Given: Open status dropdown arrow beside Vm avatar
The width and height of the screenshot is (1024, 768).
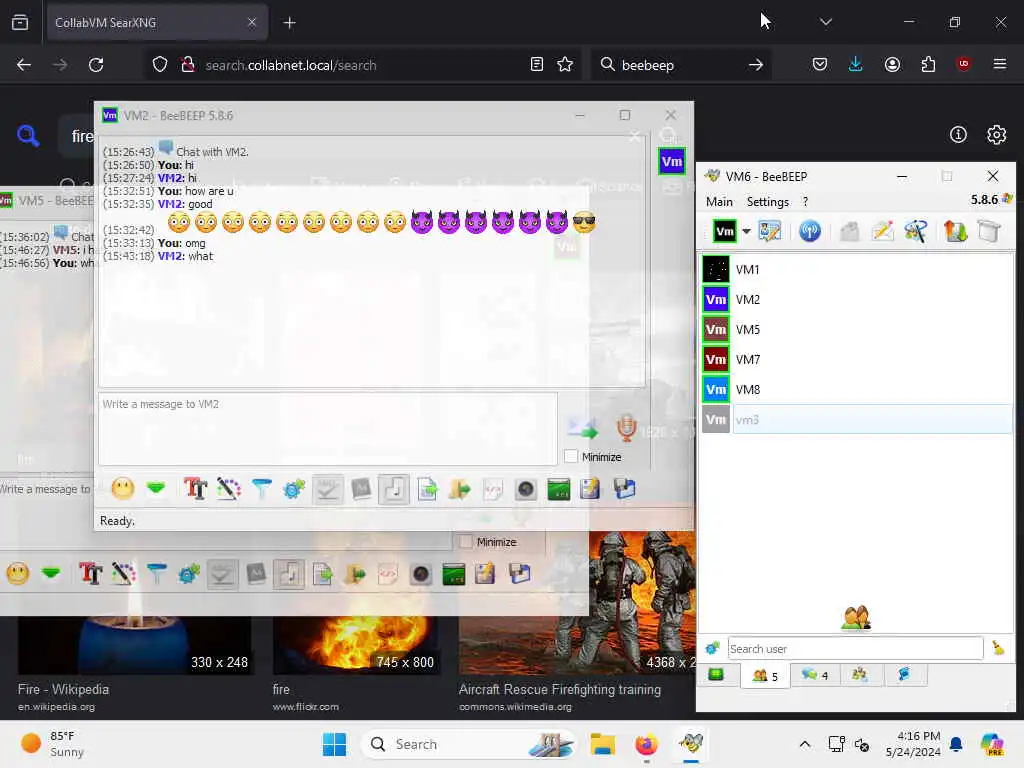Looking at the screenshot, I should tap(746, 231).
